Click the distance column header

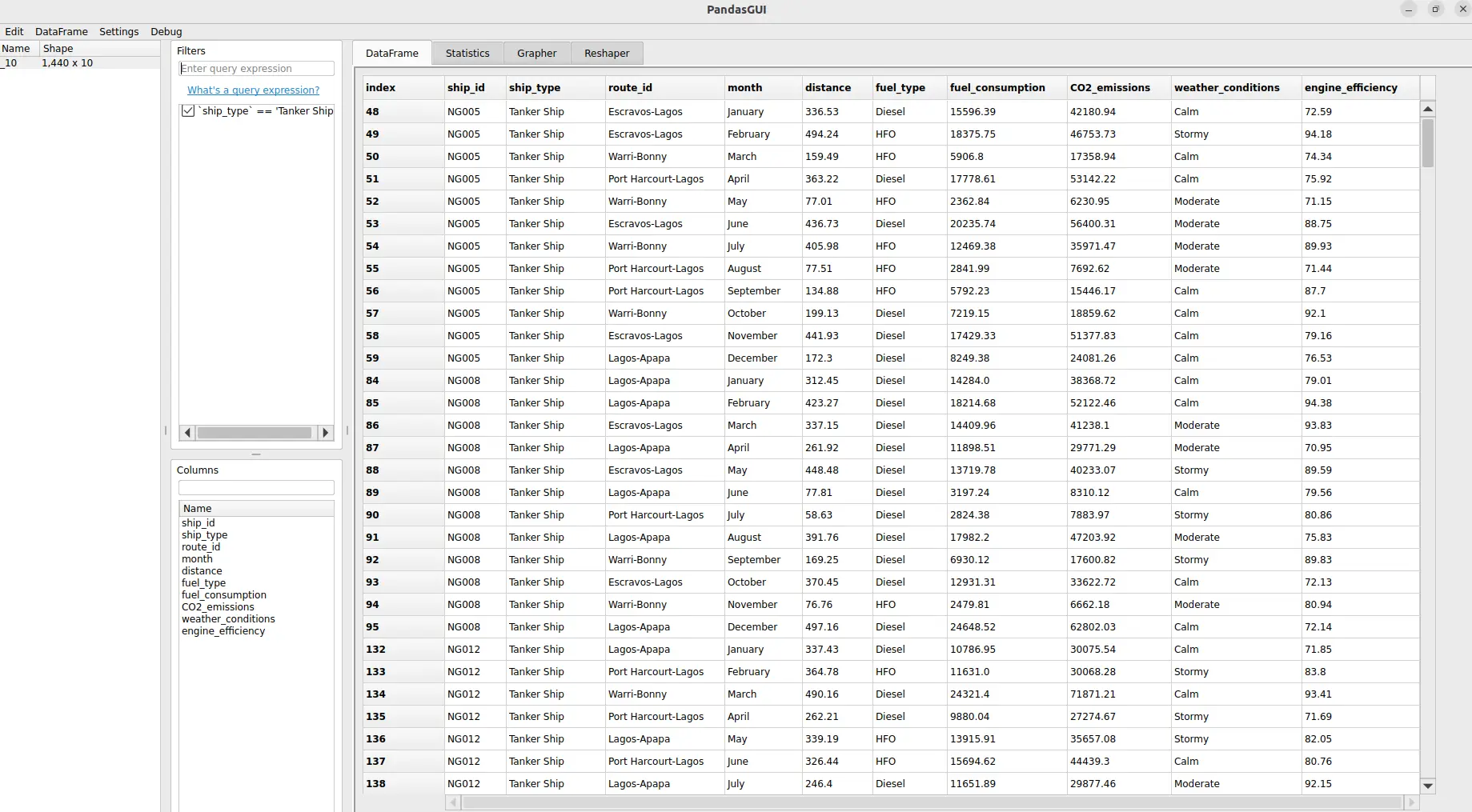tap(837, 88)
